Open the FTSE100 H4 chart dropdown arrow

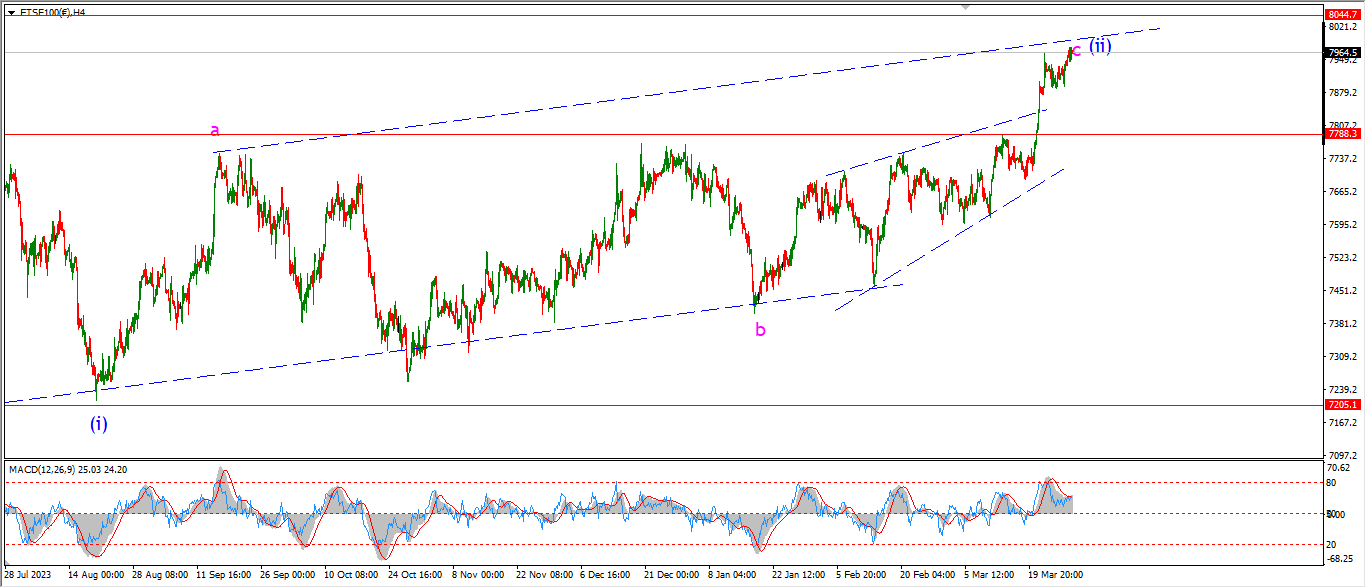[x=11, y=12]
